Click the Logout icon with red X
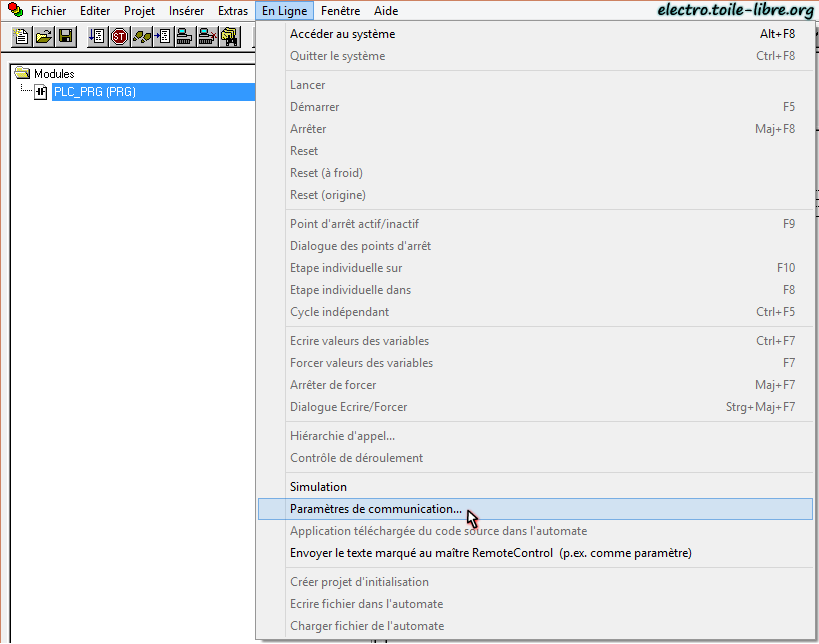 click(207, 37)
